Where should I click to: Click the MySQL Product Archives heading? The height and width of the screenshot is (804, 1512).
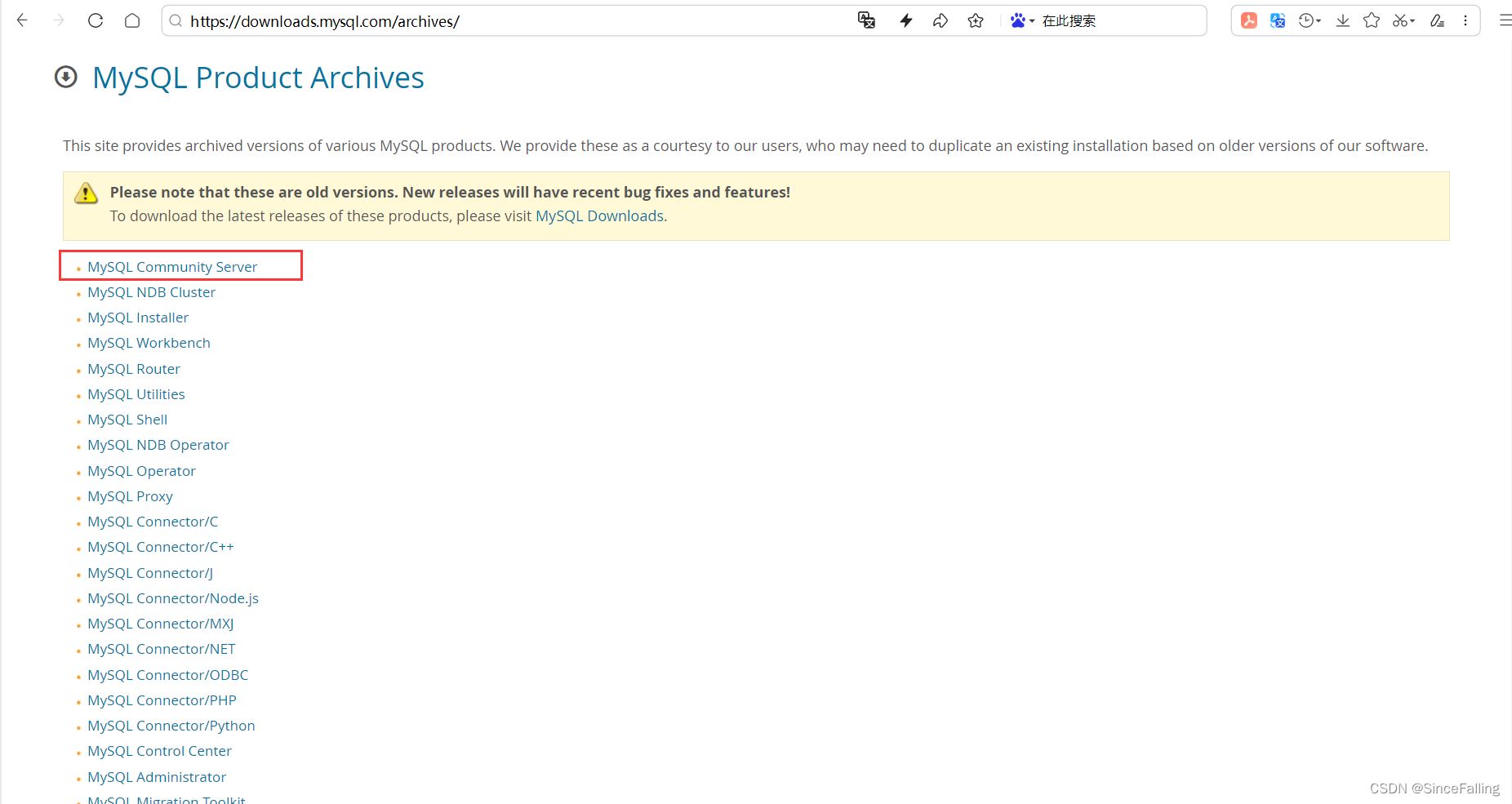258,78
